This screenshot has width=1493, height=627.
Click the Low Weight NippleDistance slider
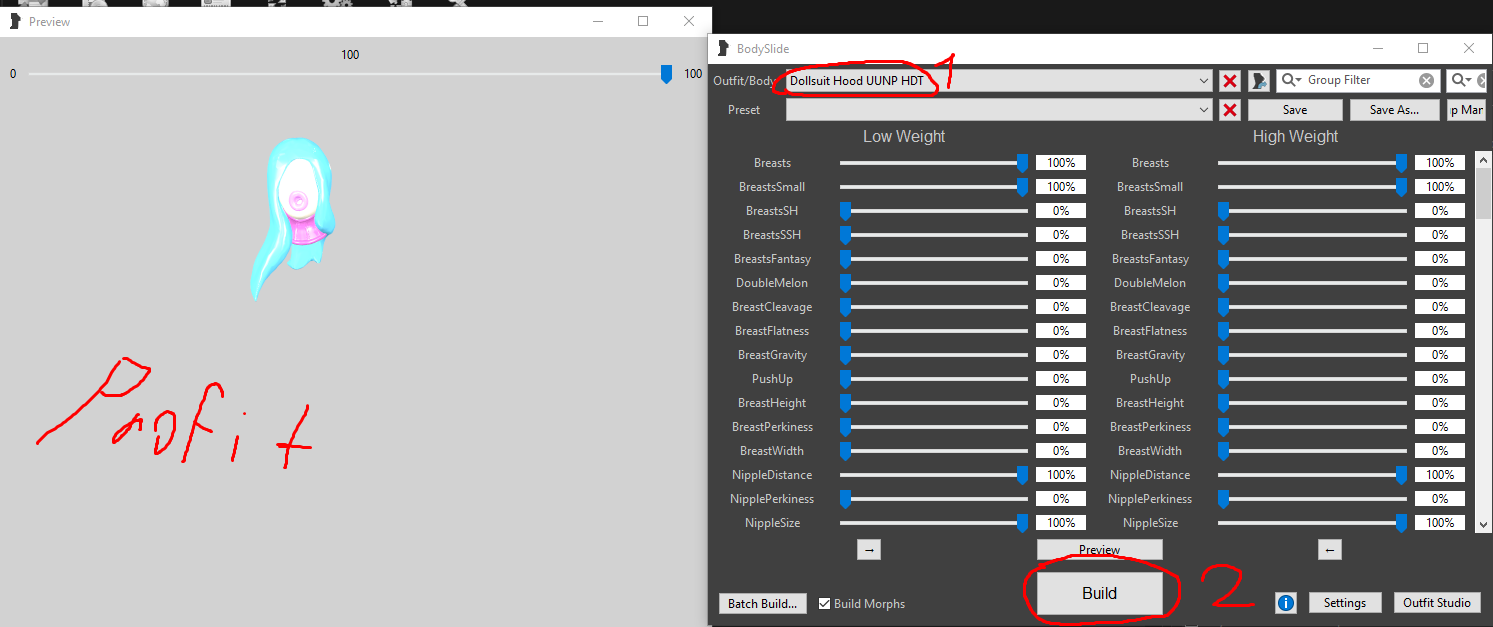(x=934, y=475)
